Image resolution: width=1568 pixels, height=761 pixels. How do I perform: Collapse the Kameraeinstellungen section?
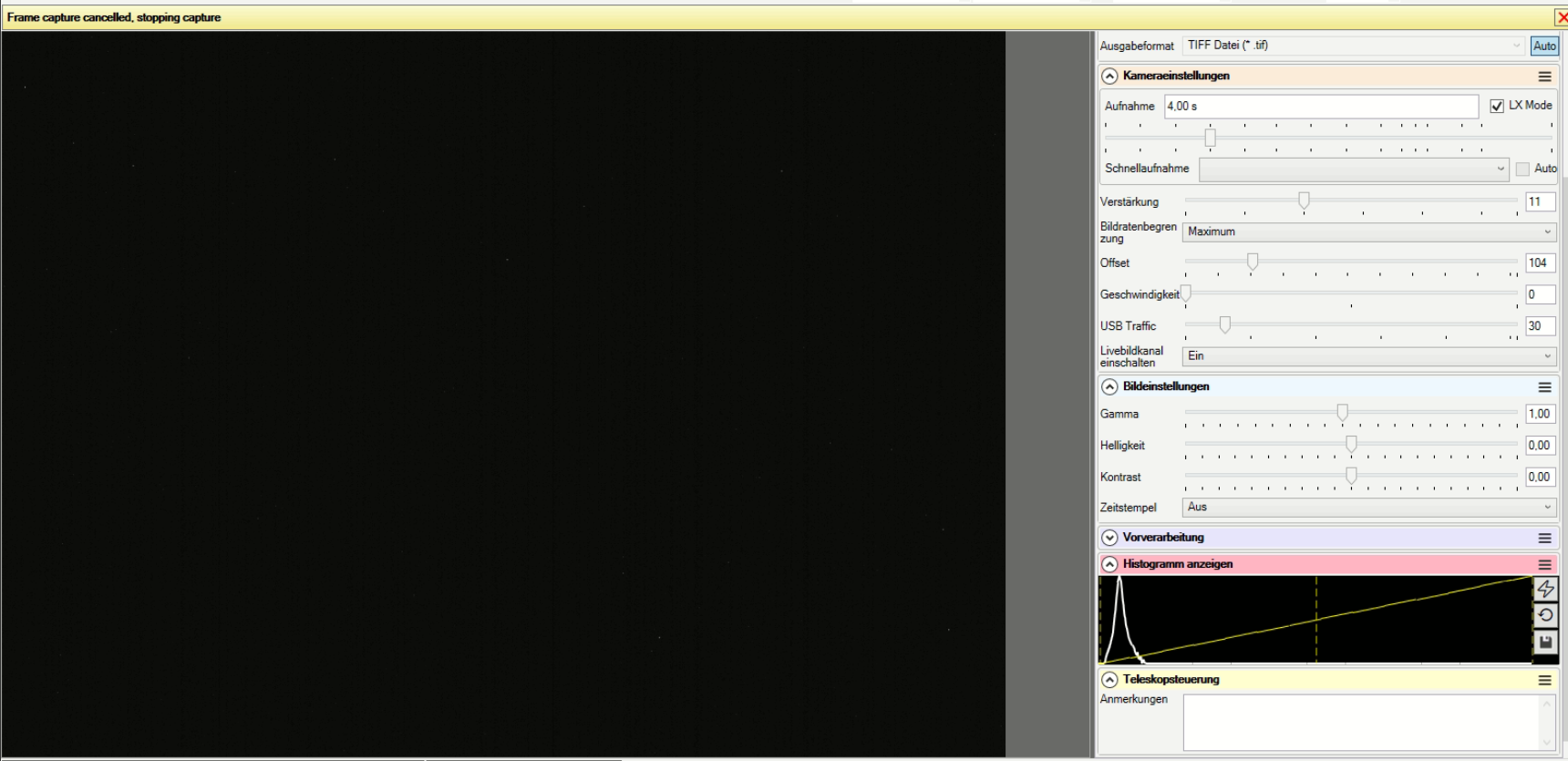pos(1109,77)
